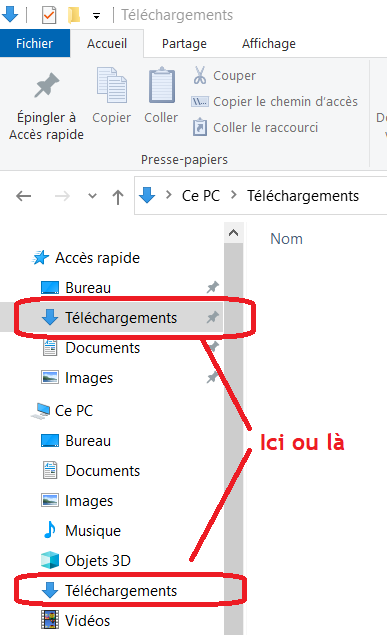
Task: Click the new folder icon in title bar
Action: tap(74, 15)
